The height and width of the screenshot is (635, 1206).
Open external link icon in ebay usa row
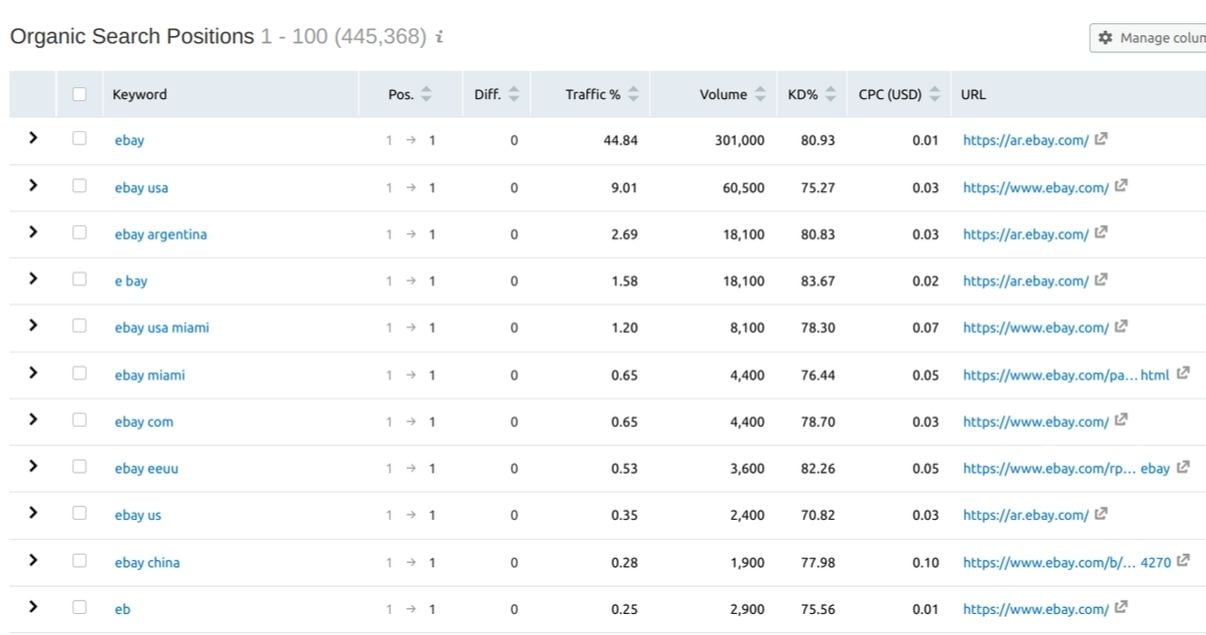point(1121,186)
